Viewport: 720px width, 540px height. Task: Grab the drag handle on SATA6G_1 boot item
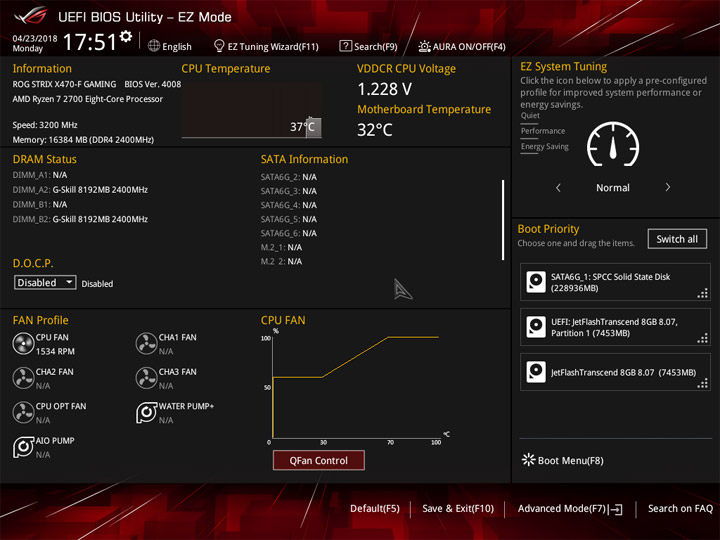pos(703,293)
